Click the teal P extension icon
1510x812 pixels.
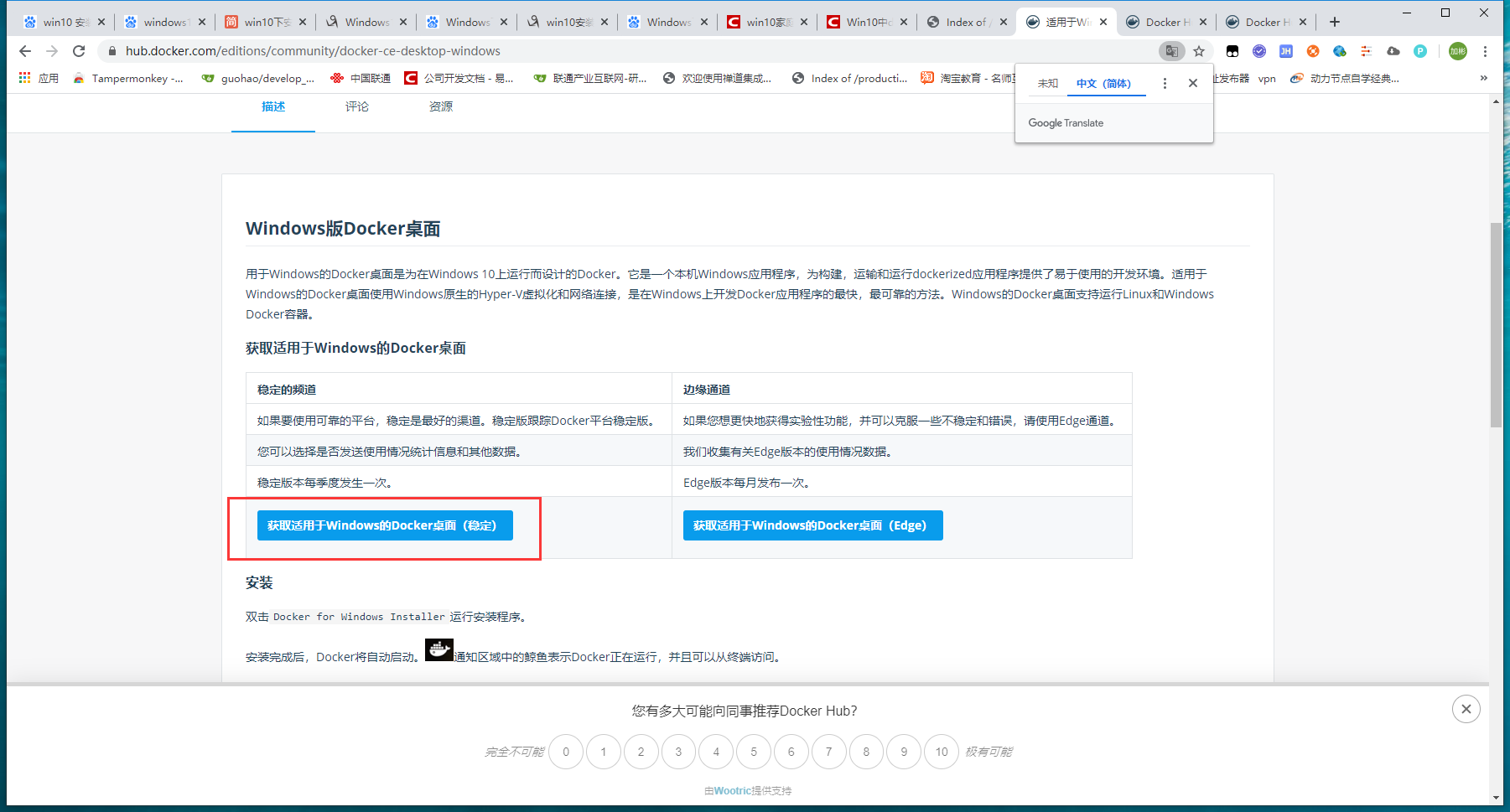tap(1420, 51)
